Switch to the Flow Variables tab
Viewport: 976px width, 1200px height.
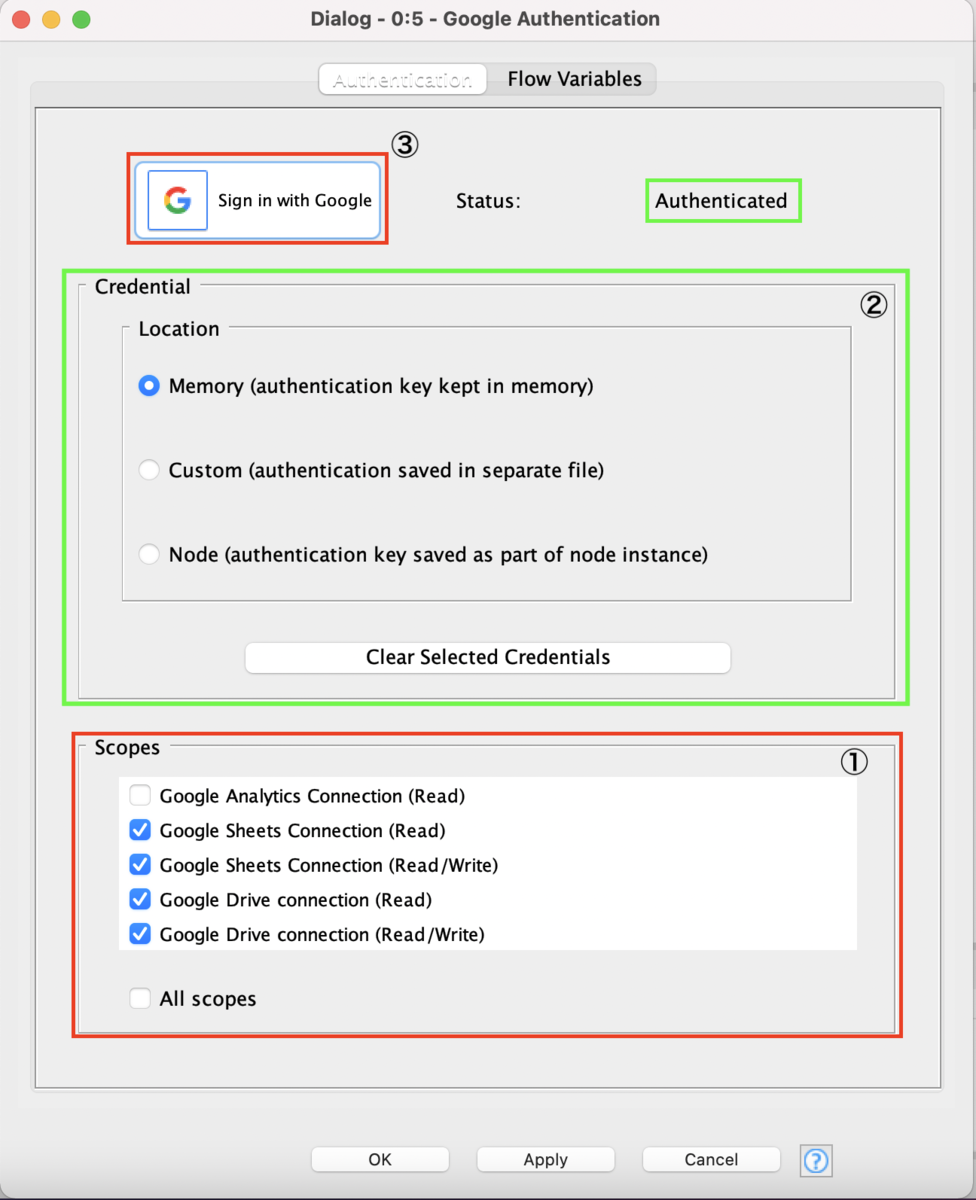click(x=574, y=79)
